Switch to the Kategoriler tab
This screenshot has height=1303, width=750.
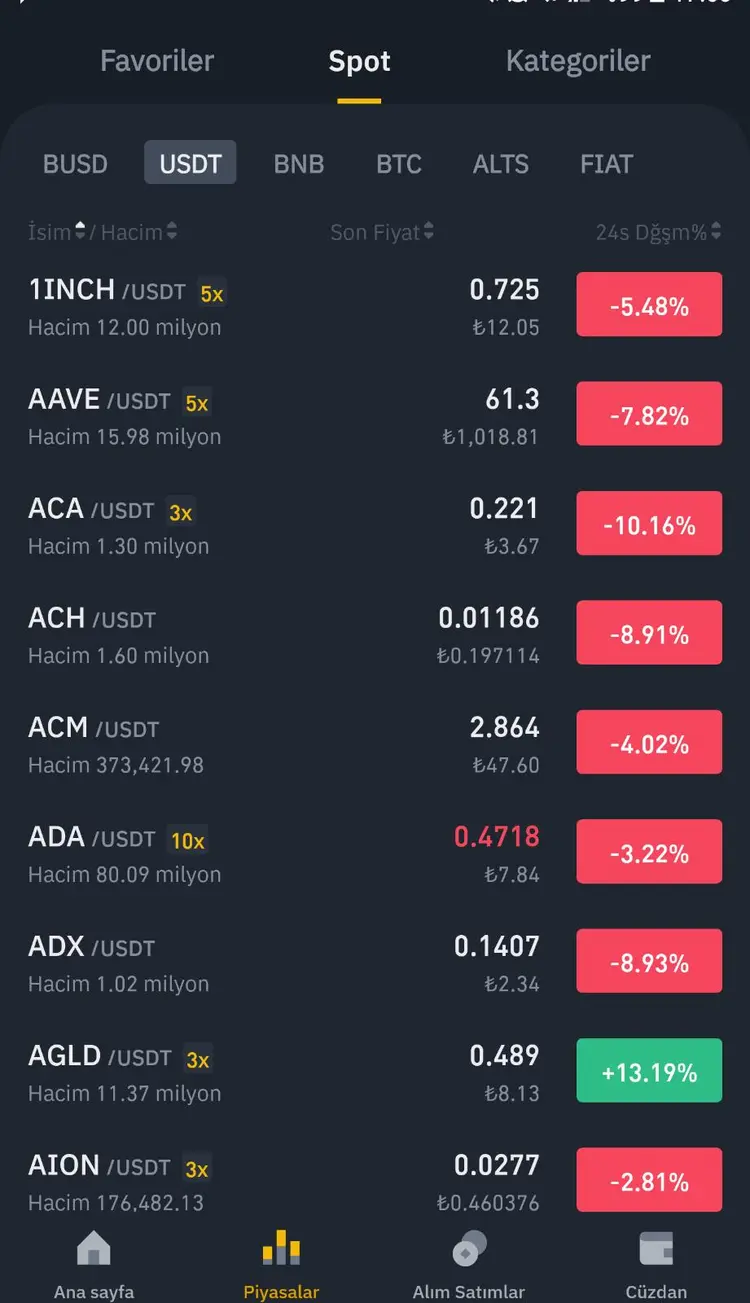click(x=578, y=61)
